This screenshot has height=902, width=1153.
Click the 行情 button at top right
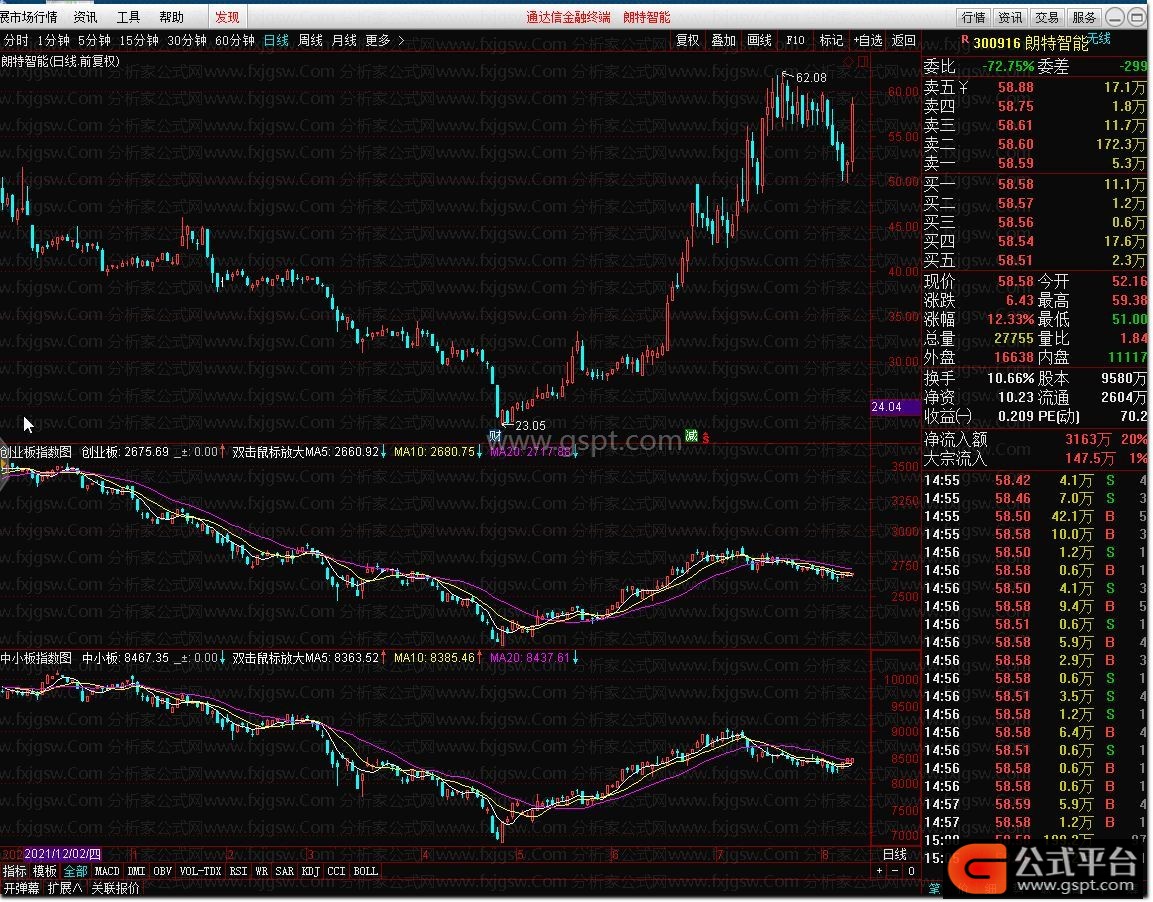pos(974,17)
